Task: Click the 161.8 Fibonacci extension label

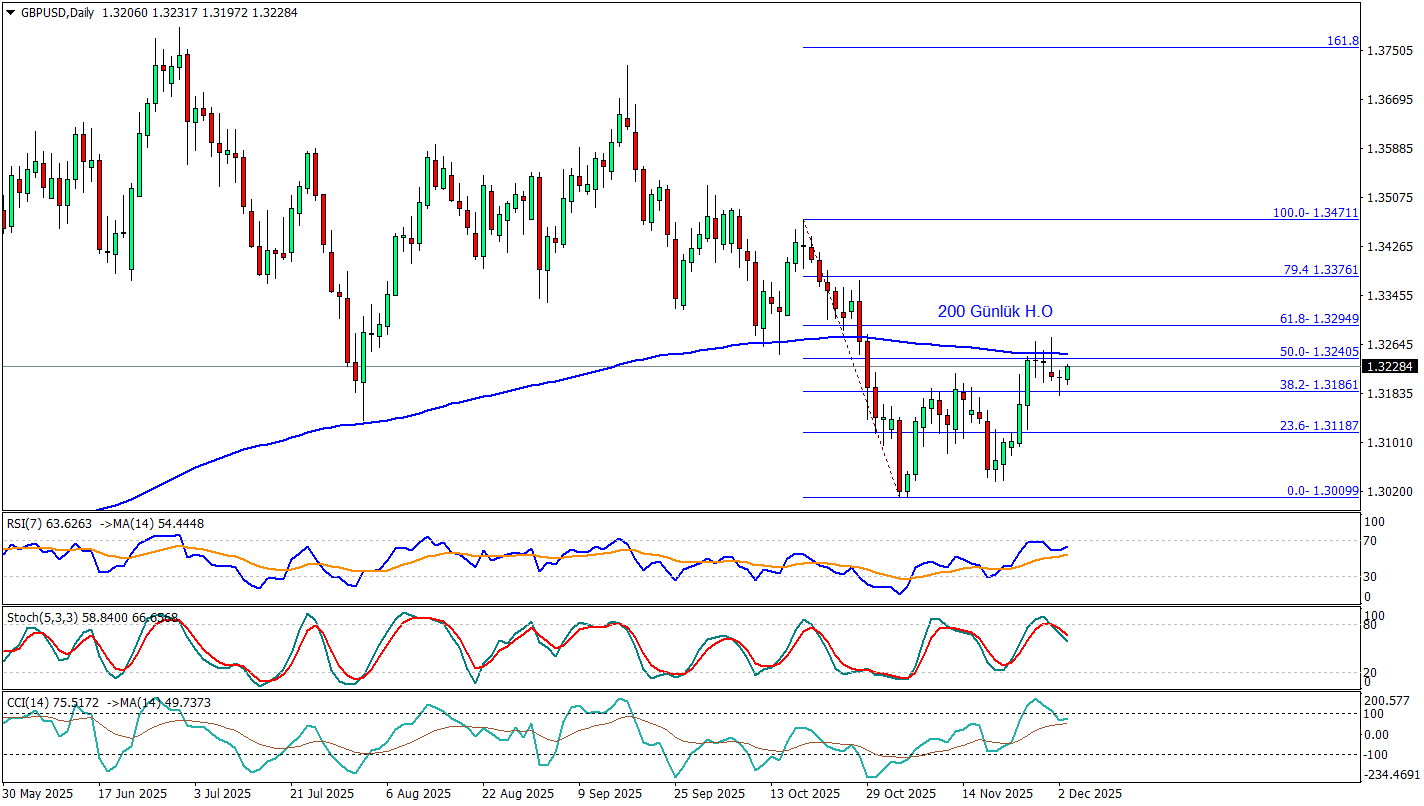Action: pyautogui.click(x=1342, y=41)
